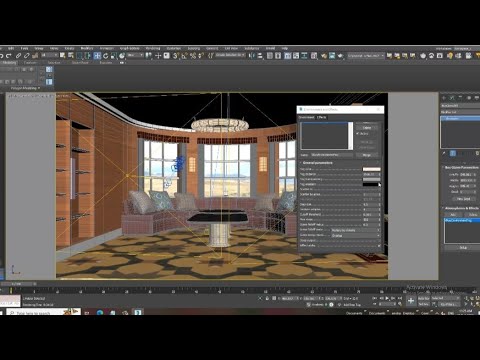Open Select by Name list icon
The height and width of the screenshot is (360, 480).
pos(71,55)
